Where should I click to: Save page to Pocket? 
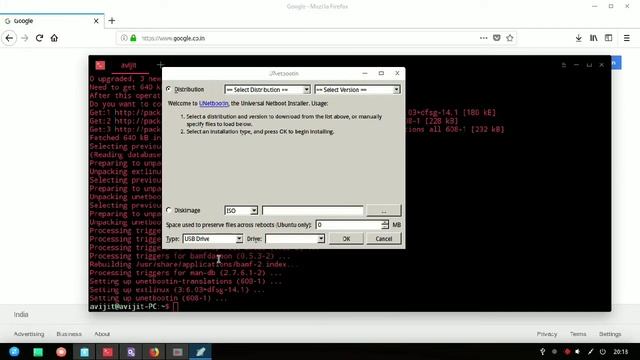pyautogui.click(x=496, y=38)
